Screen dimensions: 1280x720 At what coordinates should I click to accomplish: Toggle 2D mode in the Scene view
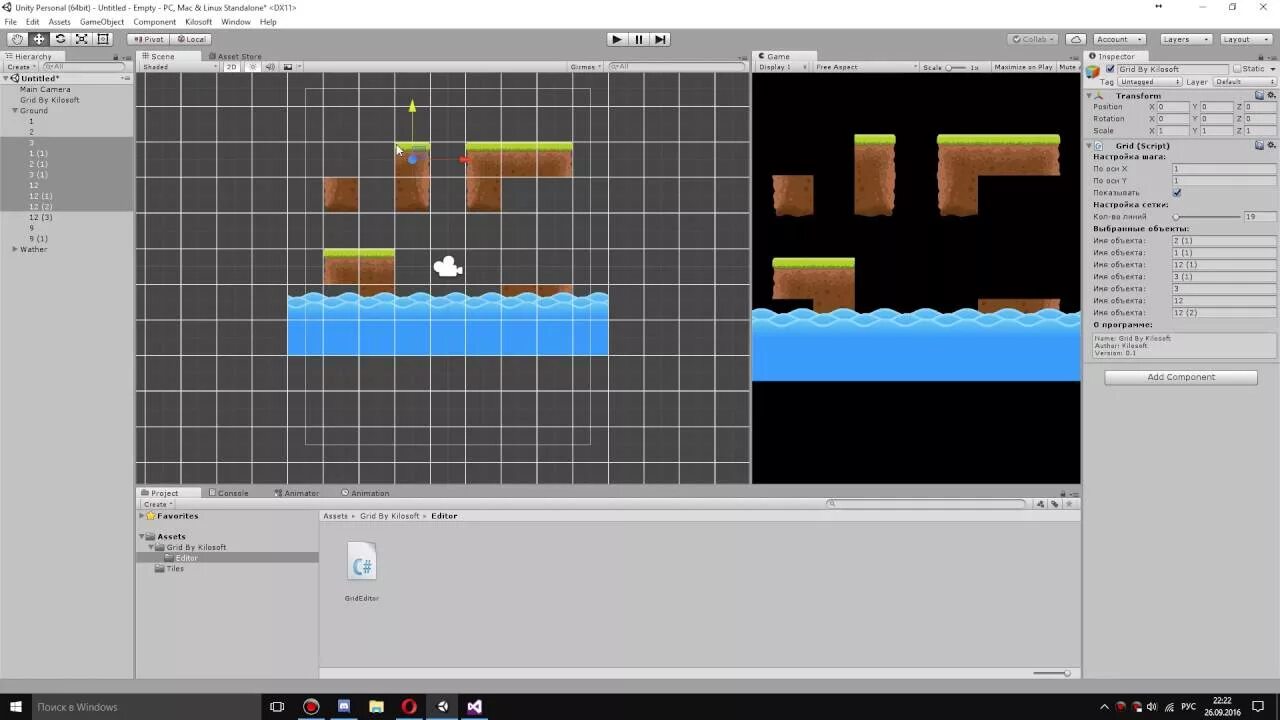pos(231,67)
